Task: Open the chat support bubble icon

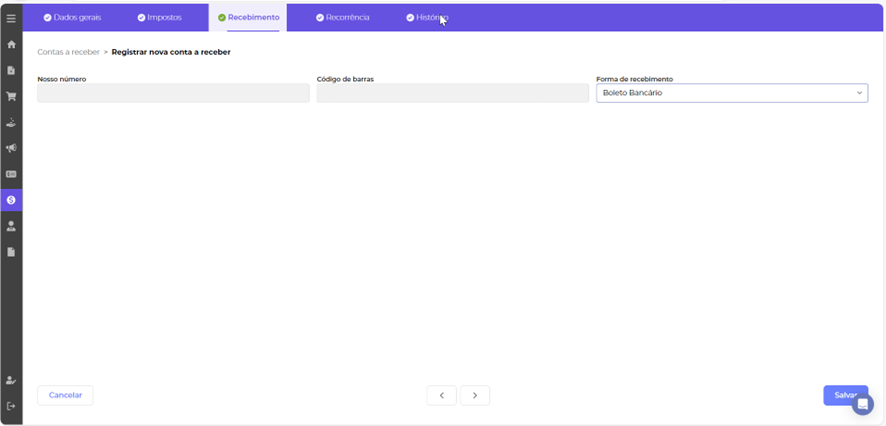Action: pos(862,404)
